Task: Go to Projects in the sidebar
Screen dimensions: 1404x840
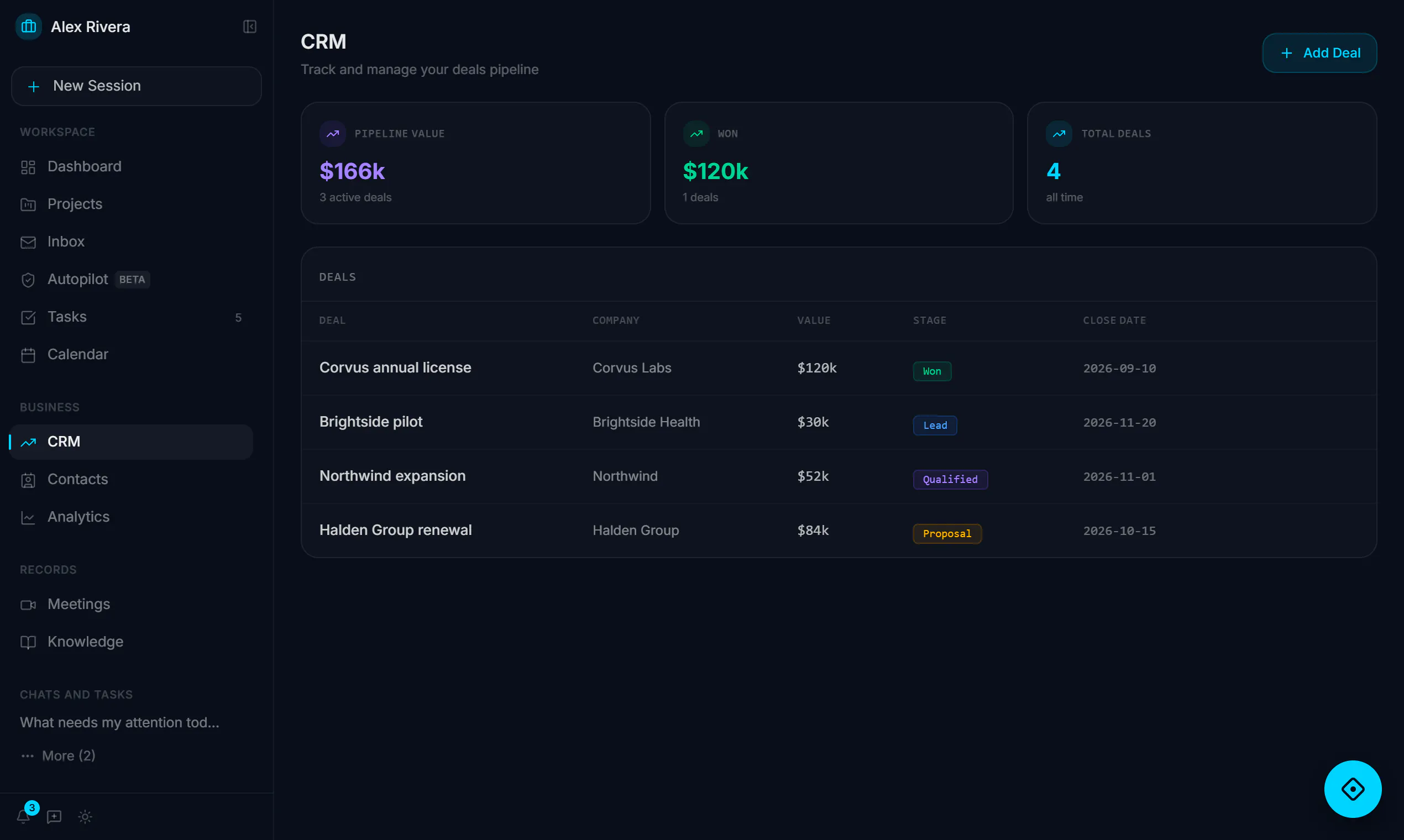Action: pyautogui.click(x=132, y=204)
